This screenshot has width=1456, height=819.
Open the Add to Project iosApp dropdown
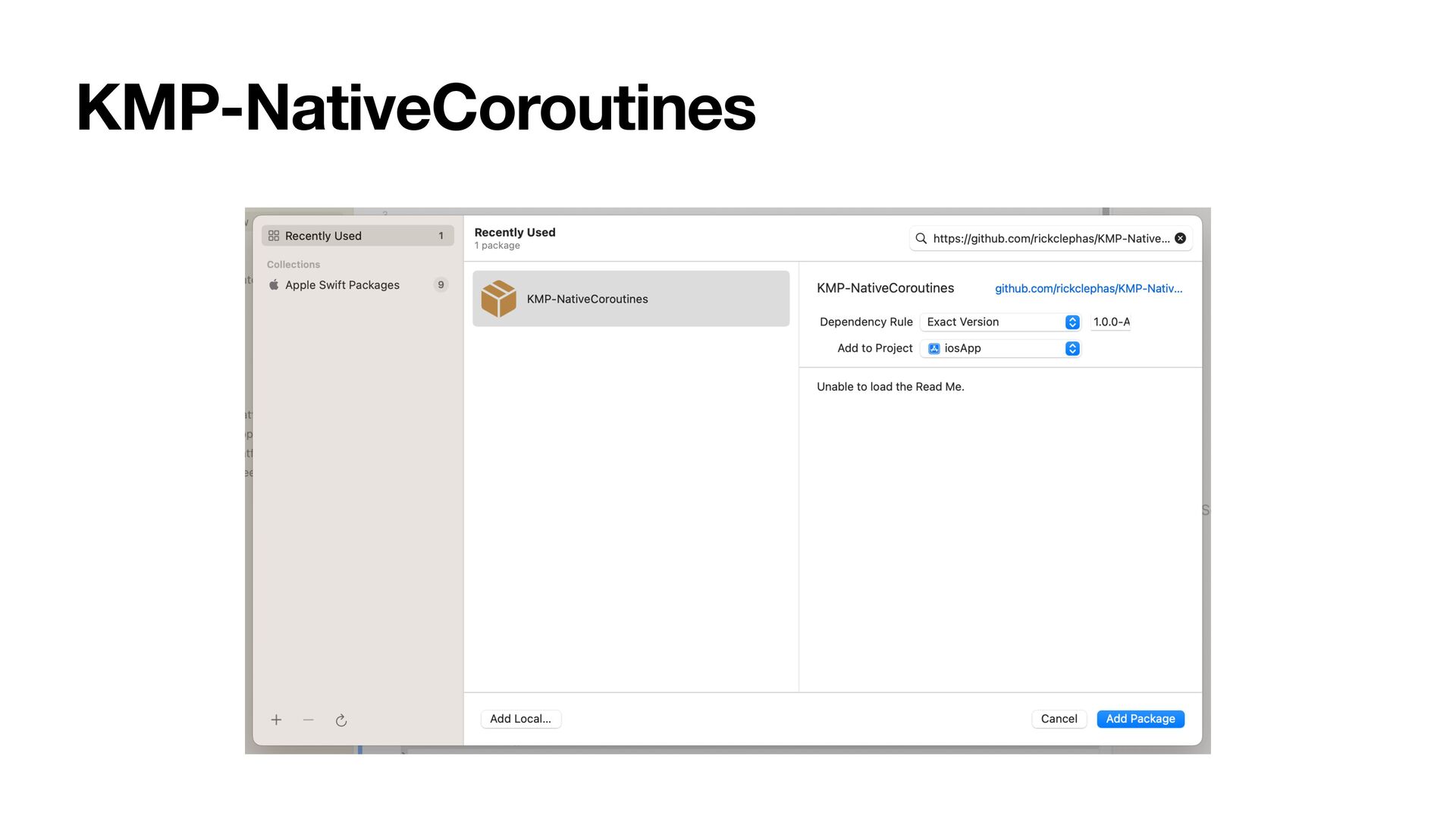point(1000,349)
